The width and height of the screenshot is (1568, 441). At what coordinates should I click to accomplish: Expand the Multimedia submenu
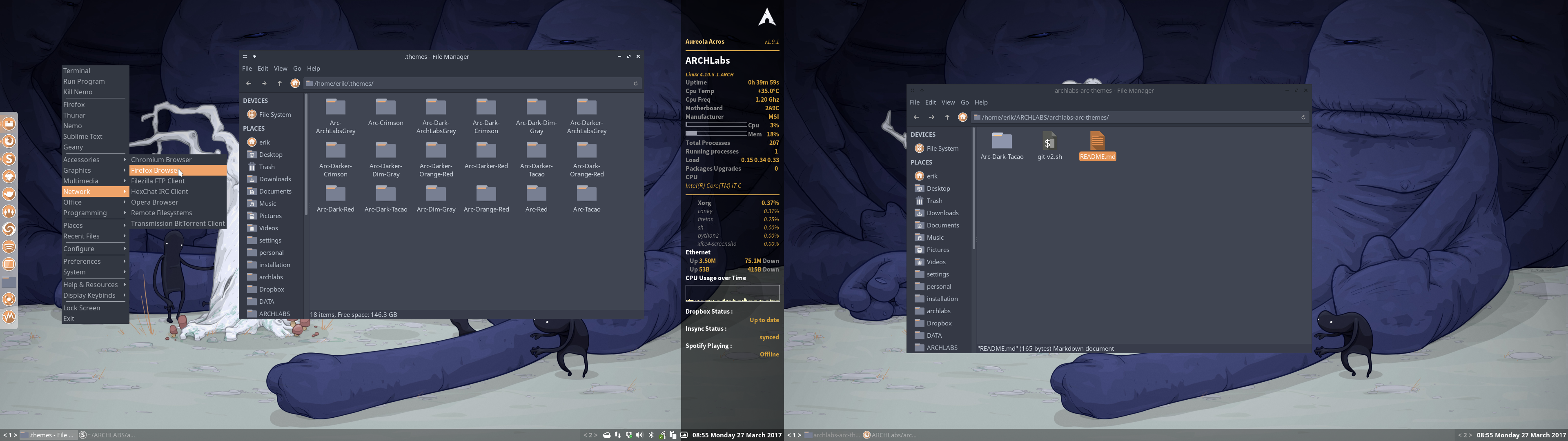[95, 181]
